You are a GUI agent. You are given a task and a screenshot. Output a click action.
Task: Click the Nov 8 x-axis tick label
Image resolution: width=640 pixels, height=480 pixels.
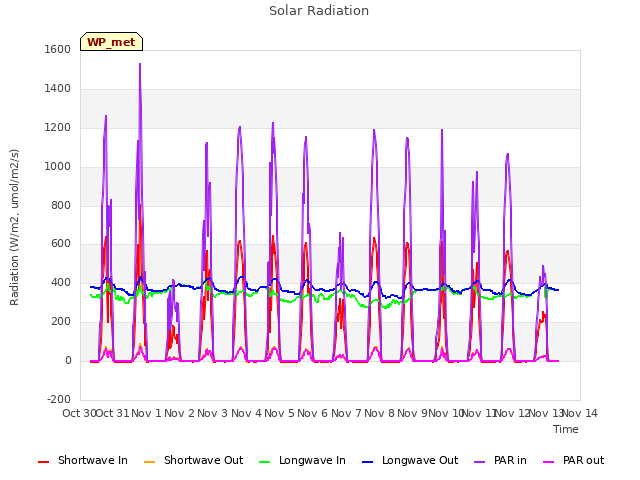[379, 413]
